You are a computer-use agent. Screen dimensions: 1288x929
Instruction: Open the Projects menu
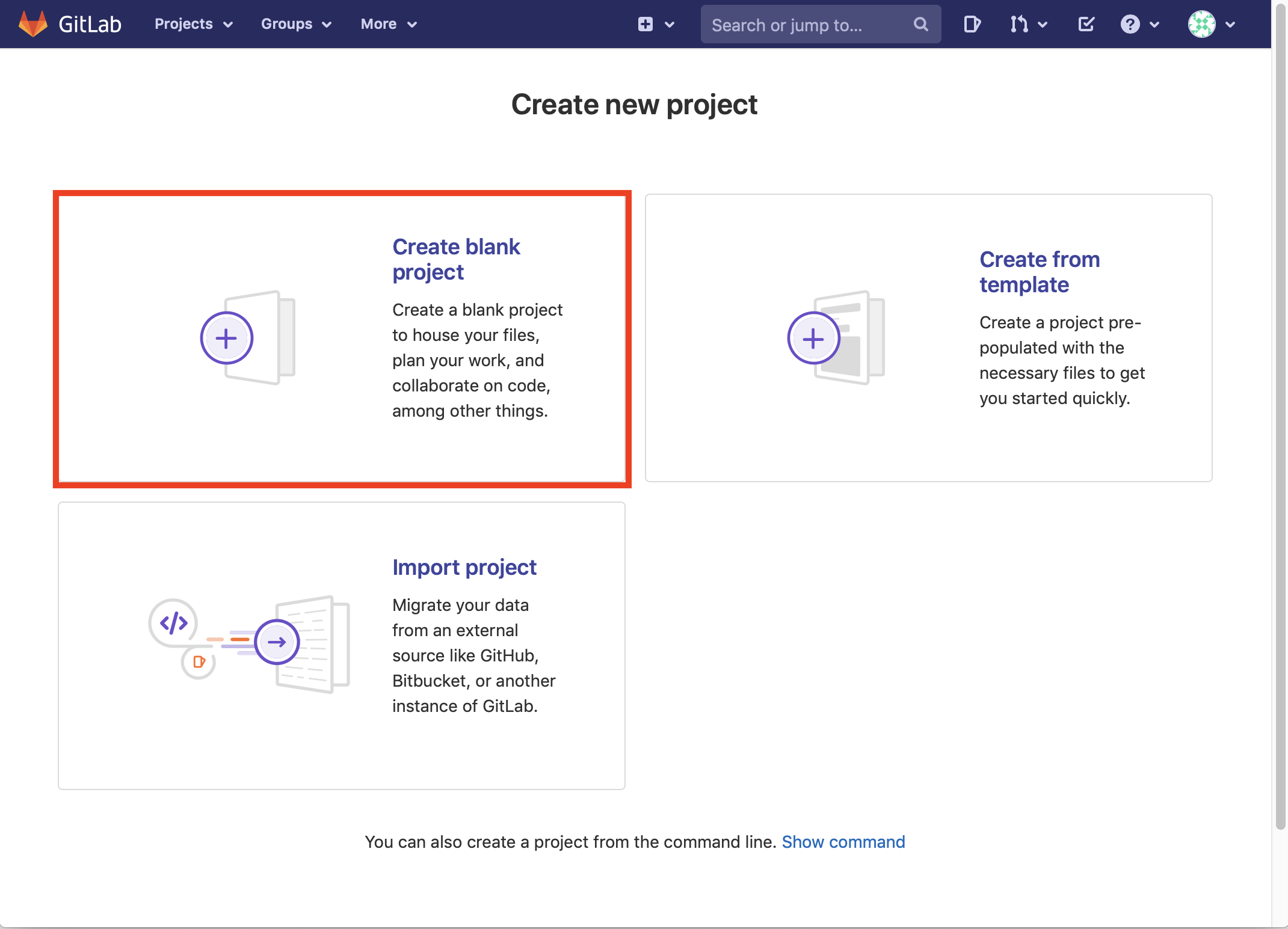coord(194,24)
